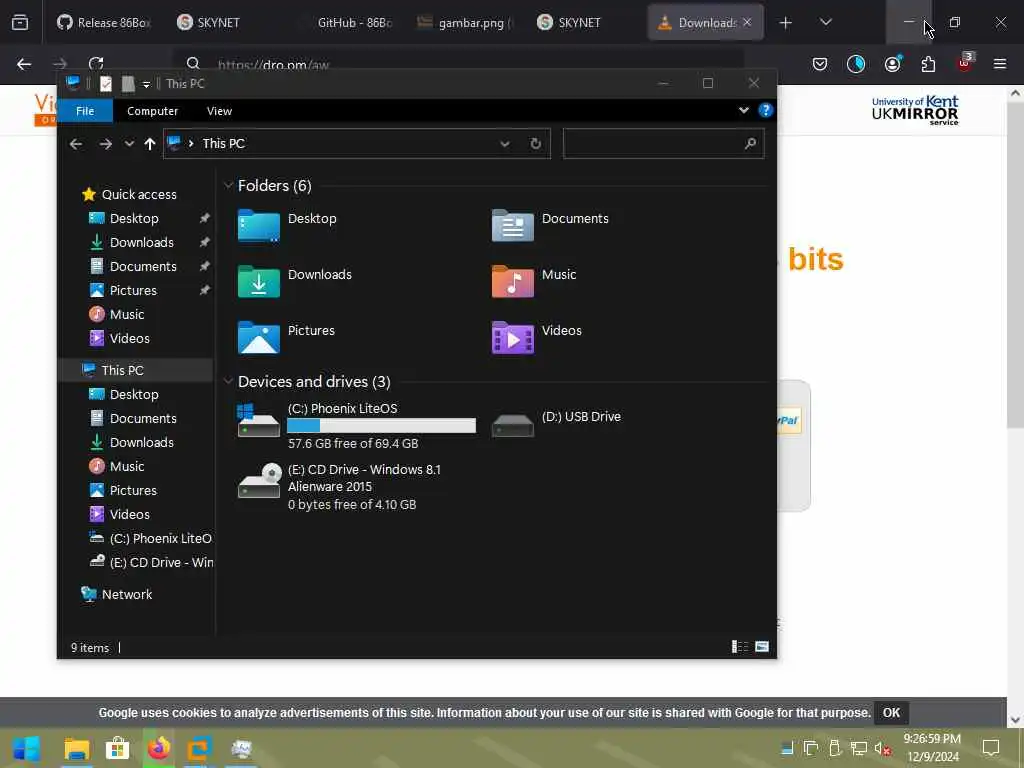The height and width of the screenshot is (768, 1024).
Task: Click the New folder quick access toolbar icon
Action: 128,84
